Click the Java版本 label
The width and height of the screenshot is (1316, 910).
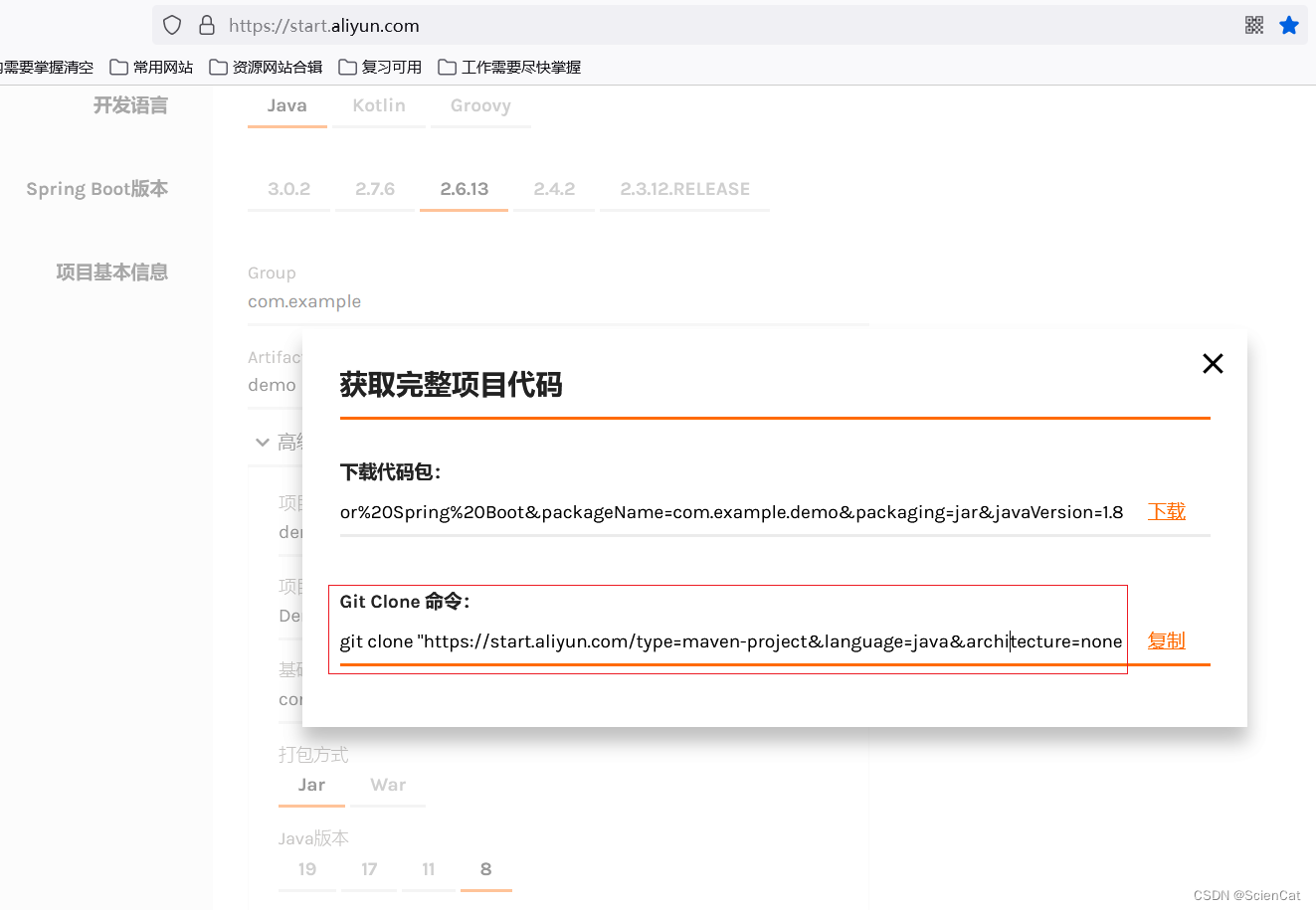[x=313, y=838]
